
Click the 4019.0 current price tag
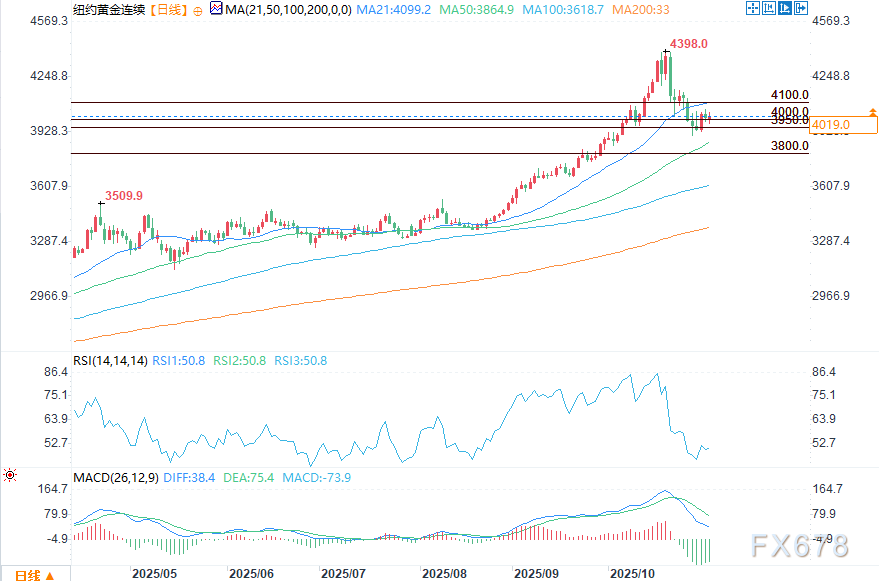click(831, 125)
